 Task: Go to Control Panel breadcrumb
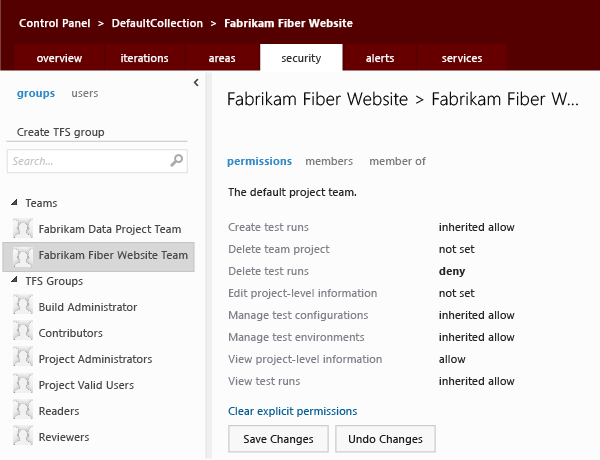tap(55, 23)
